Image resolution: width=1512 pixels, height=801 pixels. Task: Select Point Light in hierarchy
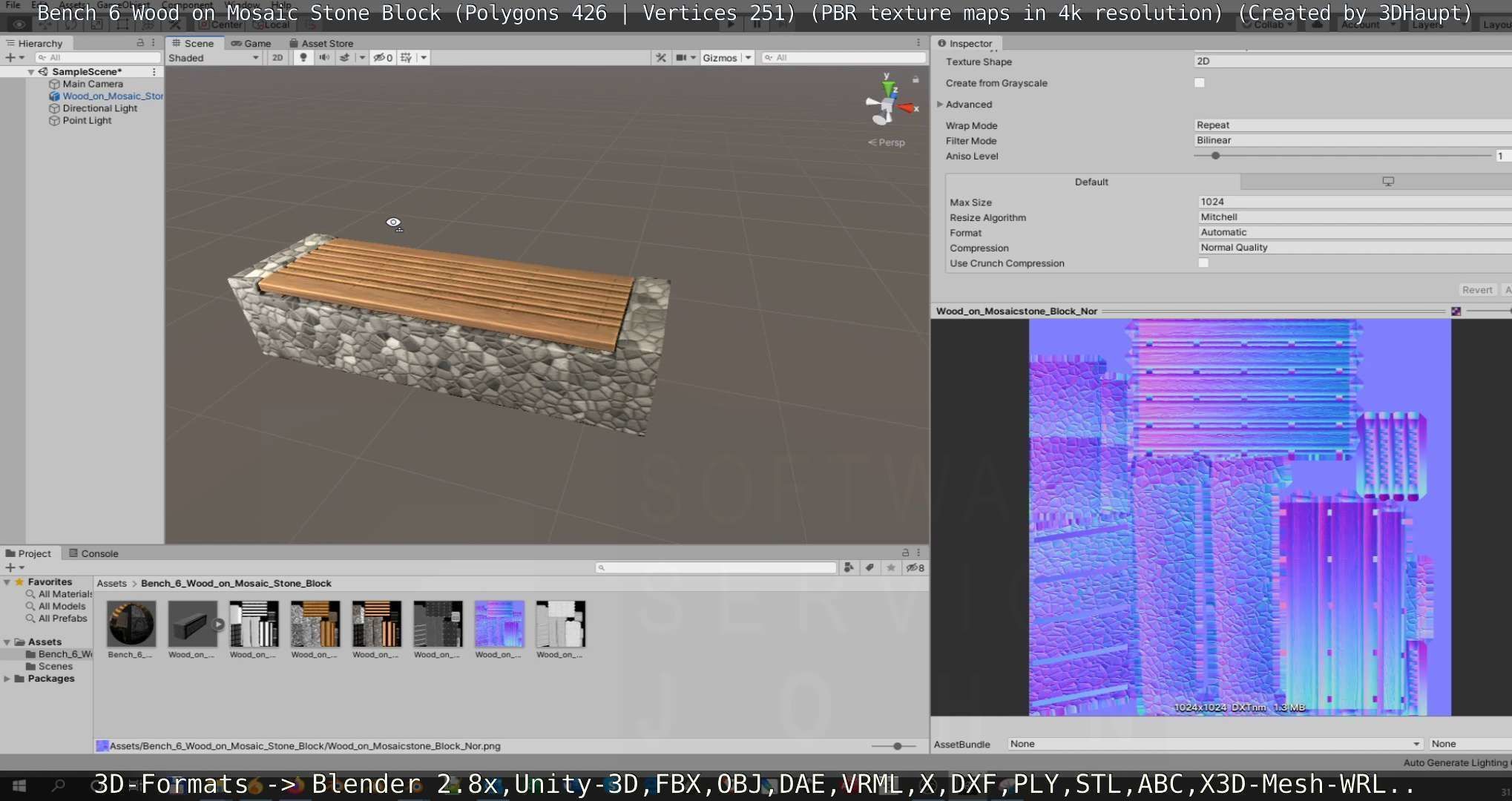click(x=87, y=120)
